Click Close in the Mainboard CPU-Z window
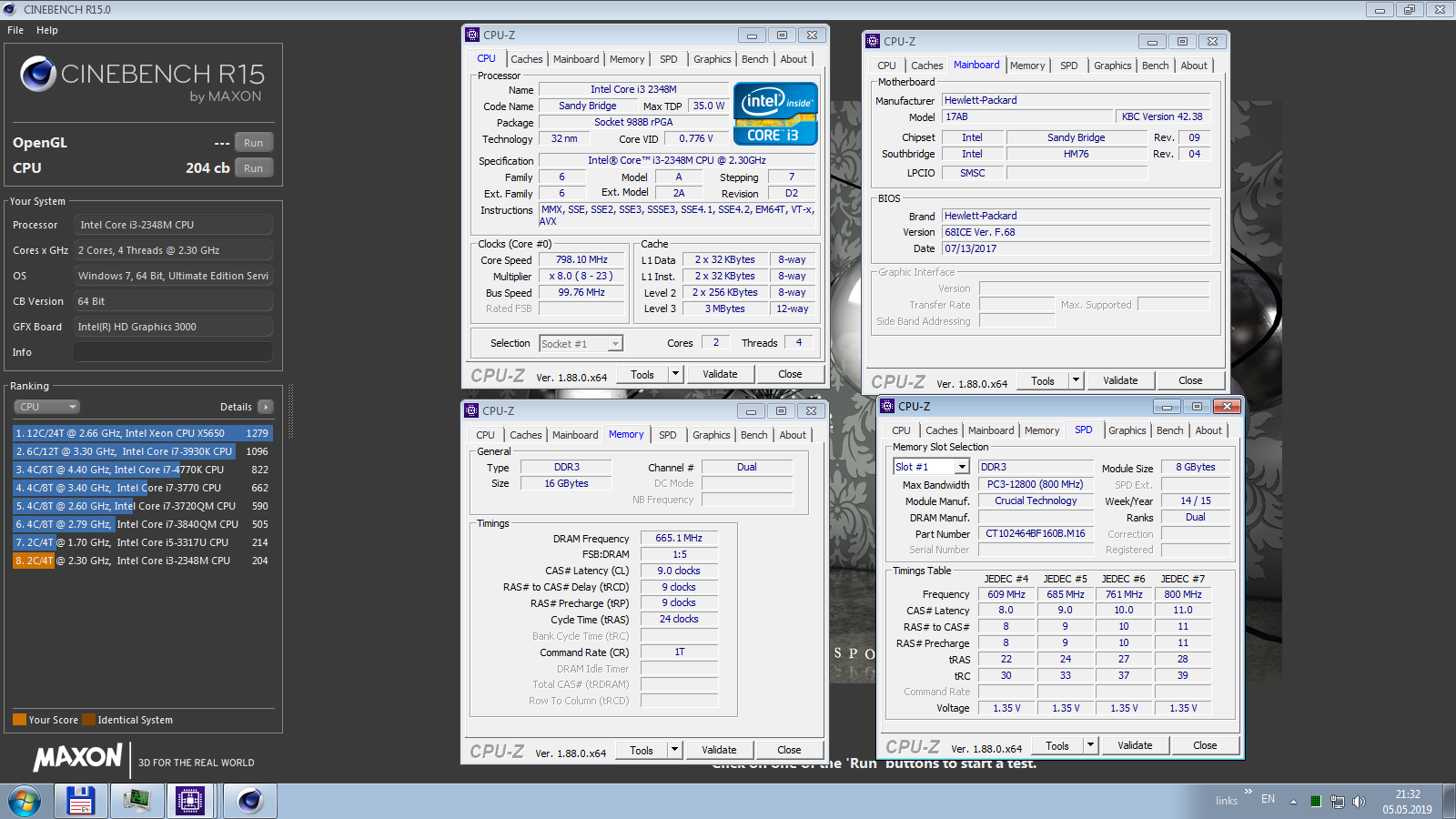 [1190, 380]
